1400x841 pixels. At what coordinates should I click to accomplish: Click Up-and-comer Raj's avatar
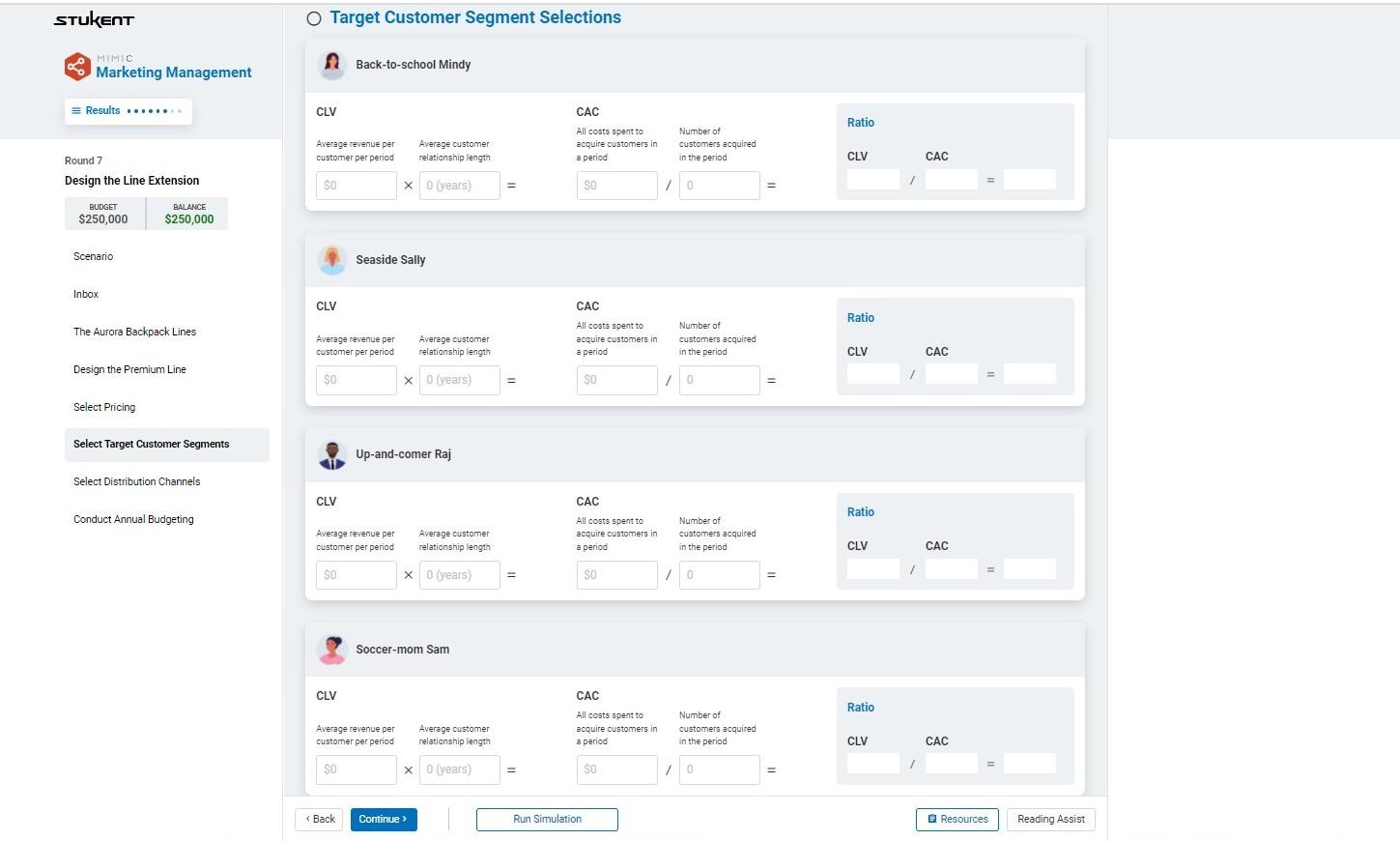[331, 453]
